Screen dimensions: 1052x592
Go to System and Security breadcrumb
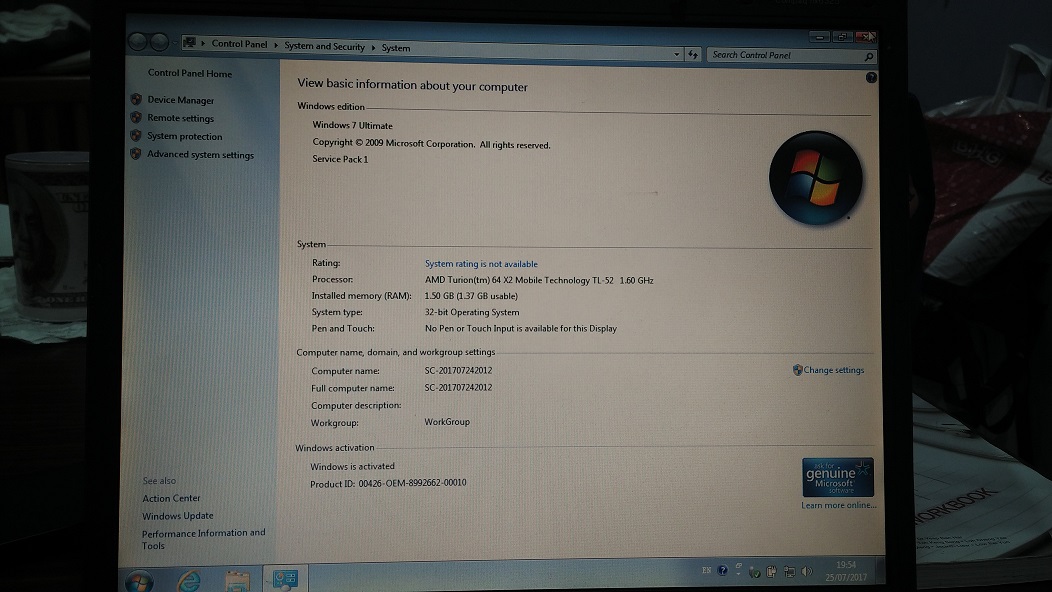pos(324,46)
